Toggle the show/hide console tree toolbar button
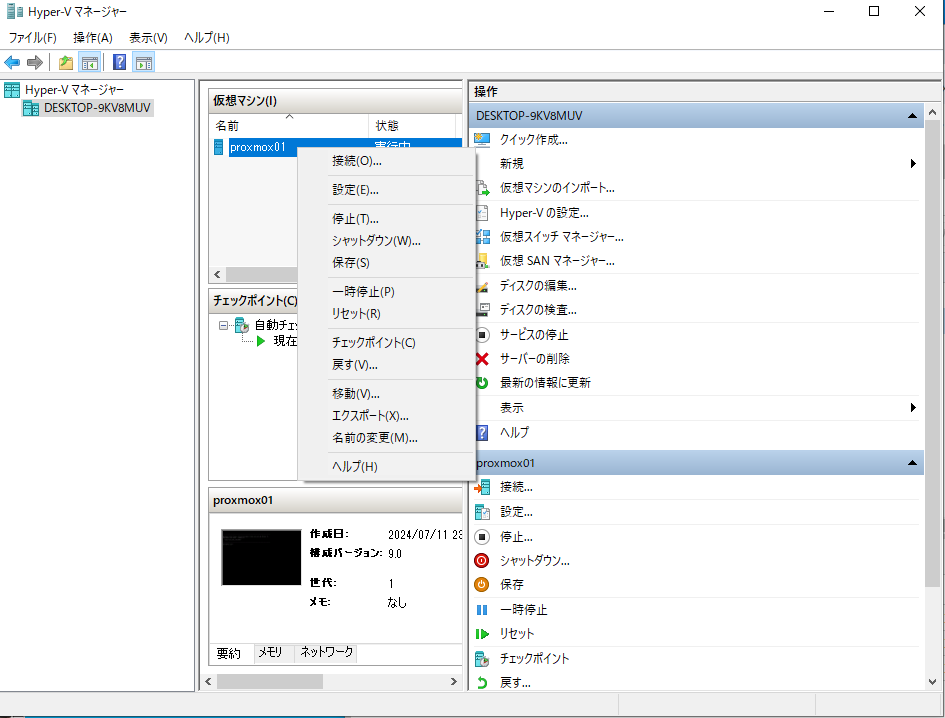Image resolution: width=945 pixels, height=718 pixels. [90, 63]
